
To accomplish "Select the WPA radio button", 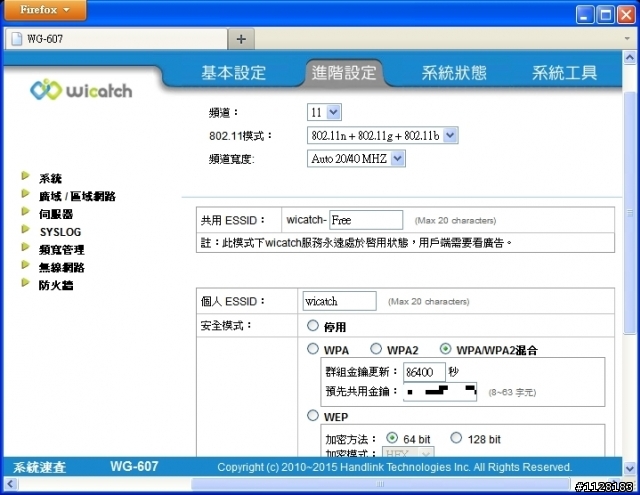I will coord(313,349).
